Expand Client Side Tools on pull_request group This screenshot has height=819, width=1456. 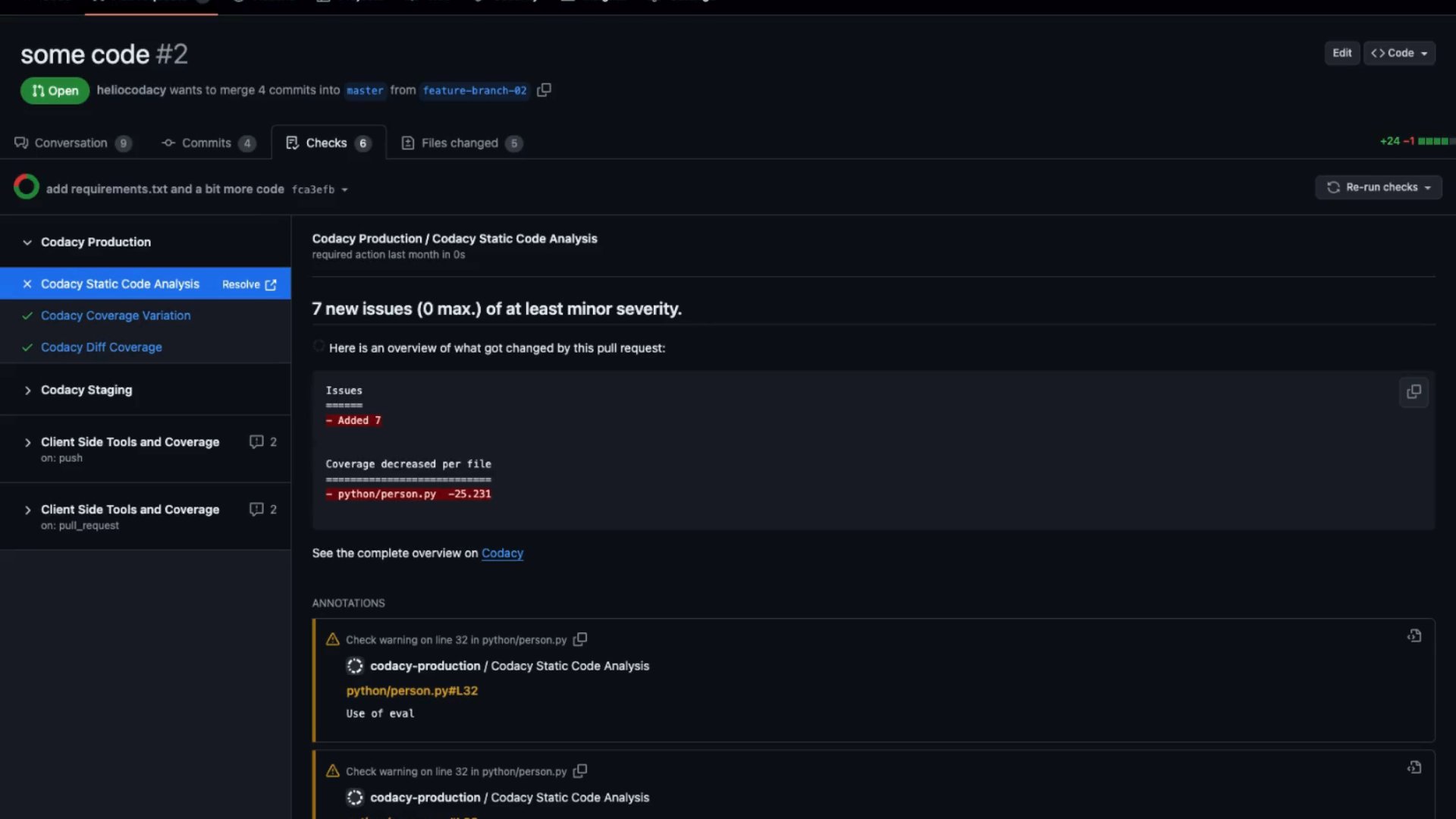point(27,510)
